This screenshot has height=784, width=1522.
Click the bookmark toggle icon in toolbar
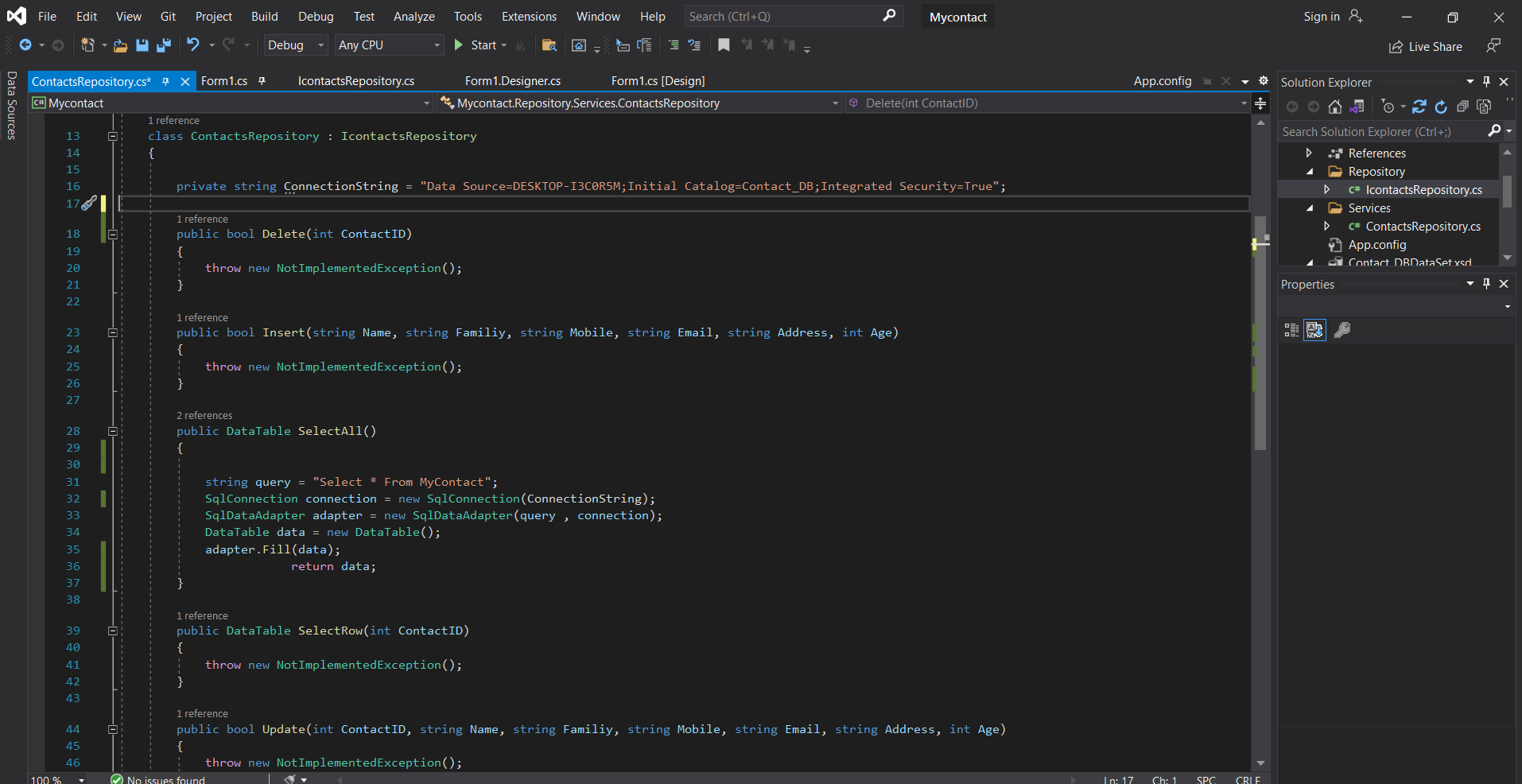[724, 45]
